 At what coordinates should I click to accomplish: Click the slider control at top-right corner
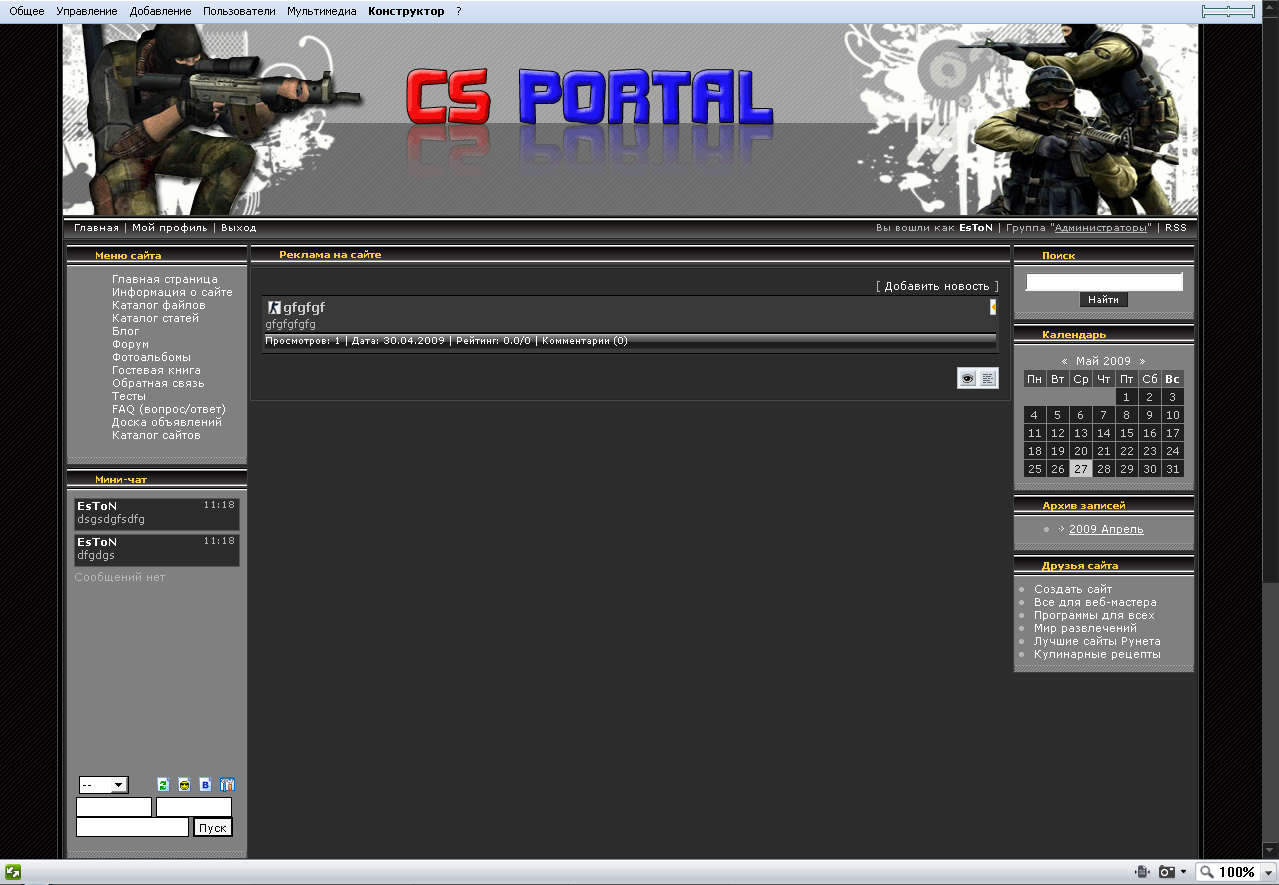(x=1228, y=11)
